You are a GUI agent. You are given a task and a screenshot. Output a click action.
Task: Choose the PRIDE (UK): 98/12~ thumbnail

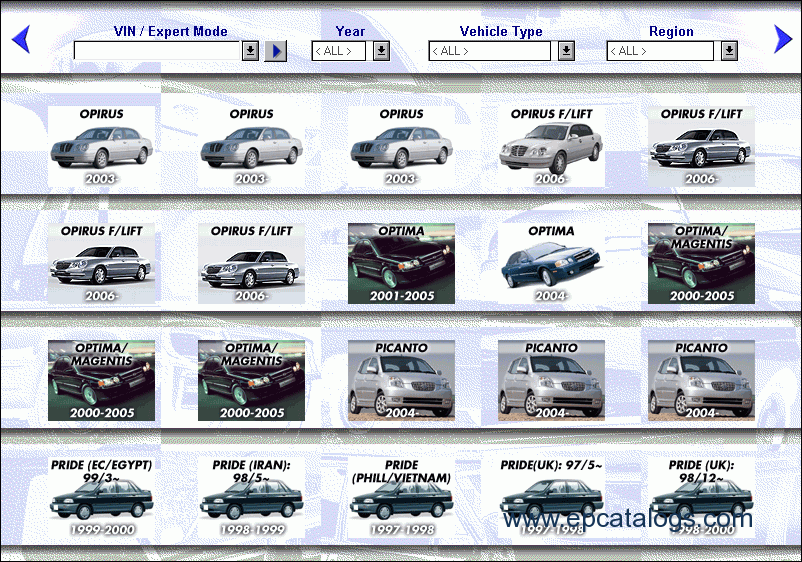[x=701, y=498]
